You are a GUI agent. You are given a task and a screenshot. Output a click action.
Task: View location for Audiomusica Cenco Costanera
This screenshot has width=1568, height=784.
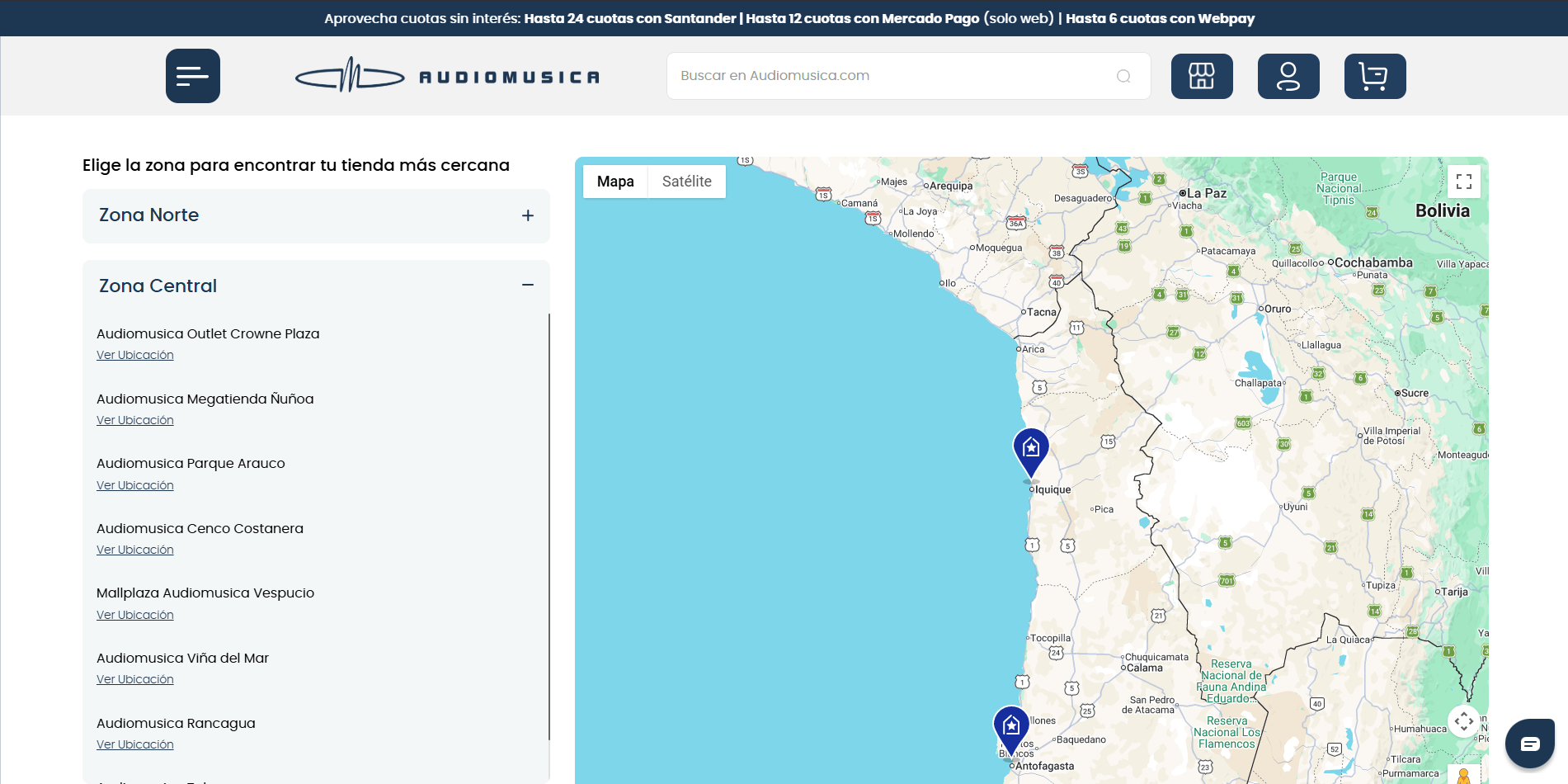(x=135, y=550)
